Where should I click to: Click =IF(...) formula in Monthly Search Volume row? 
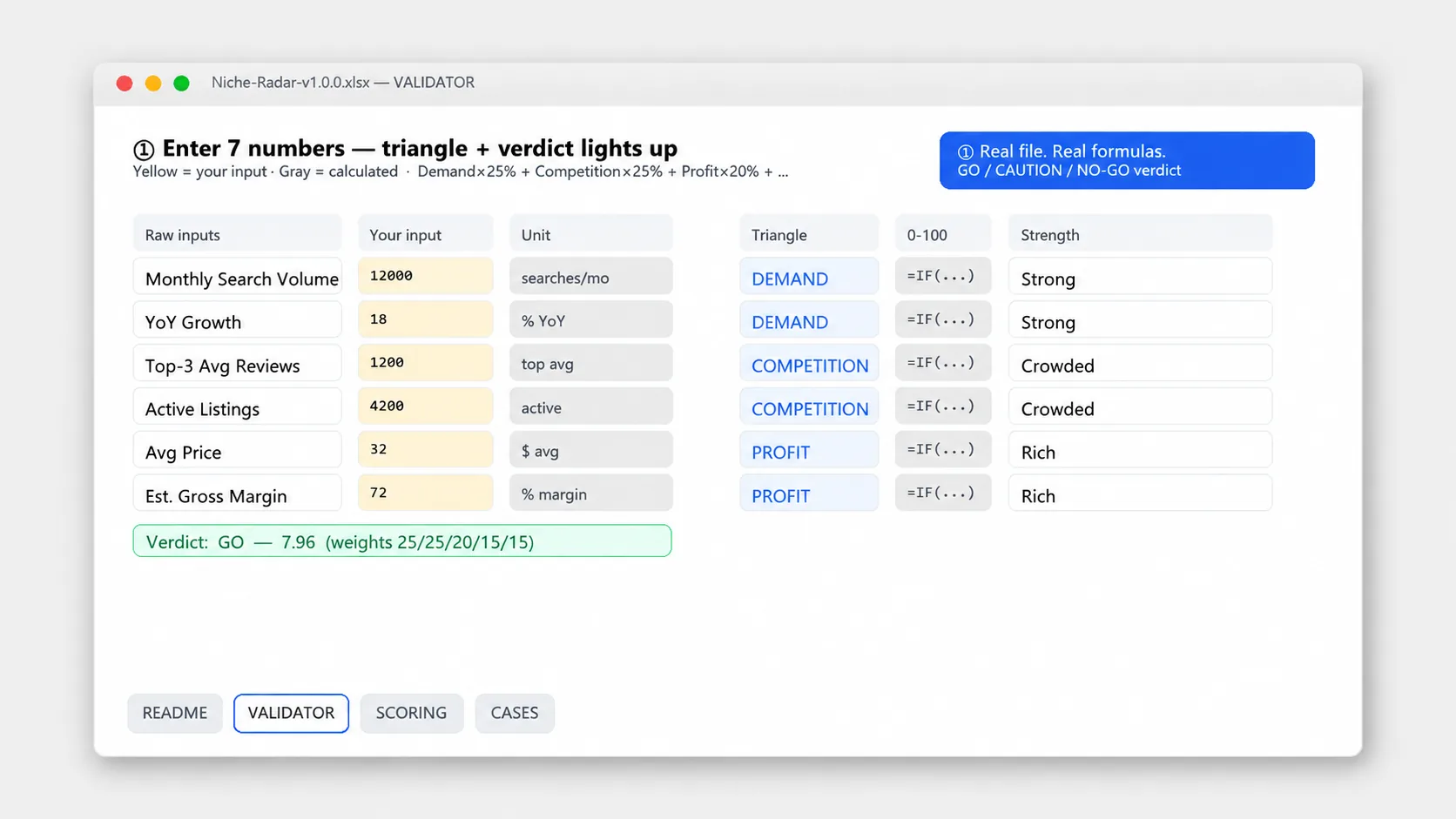(x=943, y=276)
